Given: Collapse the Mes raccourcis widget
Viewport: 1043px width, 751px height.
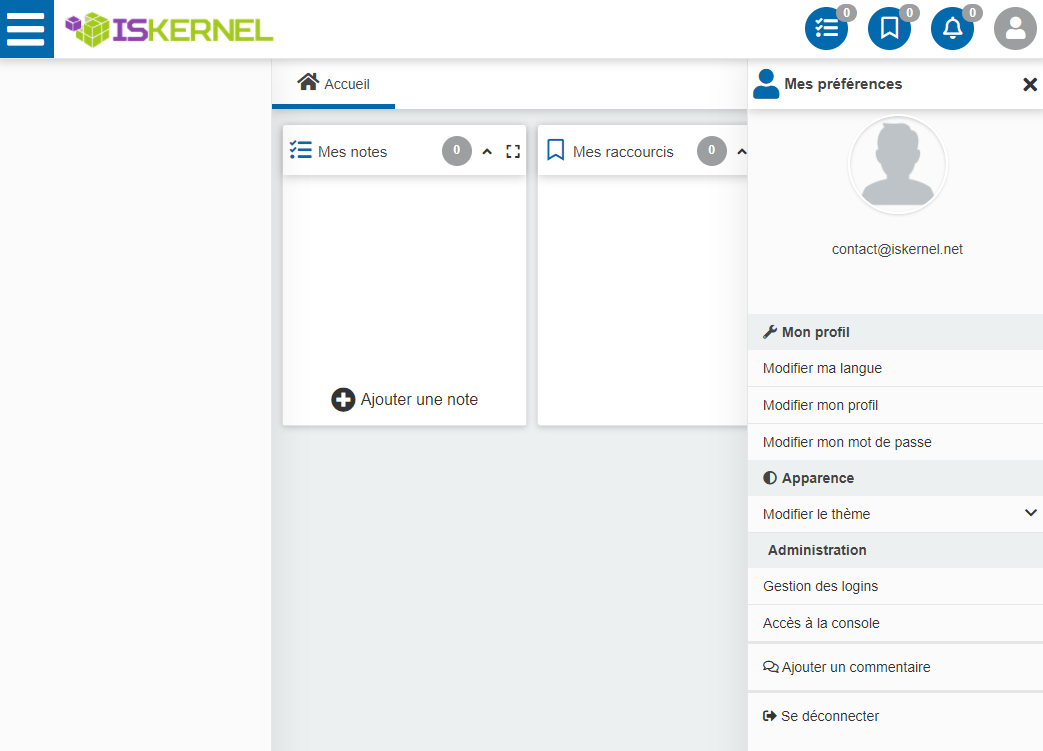Looking at the screenshot, I should (x=741, y=152).
